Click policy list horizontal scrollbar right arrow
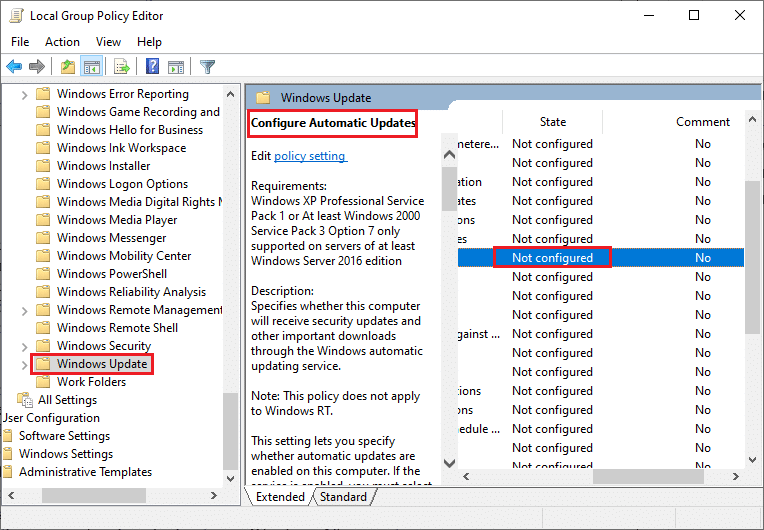This screenshot has height=530, width=764. pyautogui.click(x=736, y=476)
